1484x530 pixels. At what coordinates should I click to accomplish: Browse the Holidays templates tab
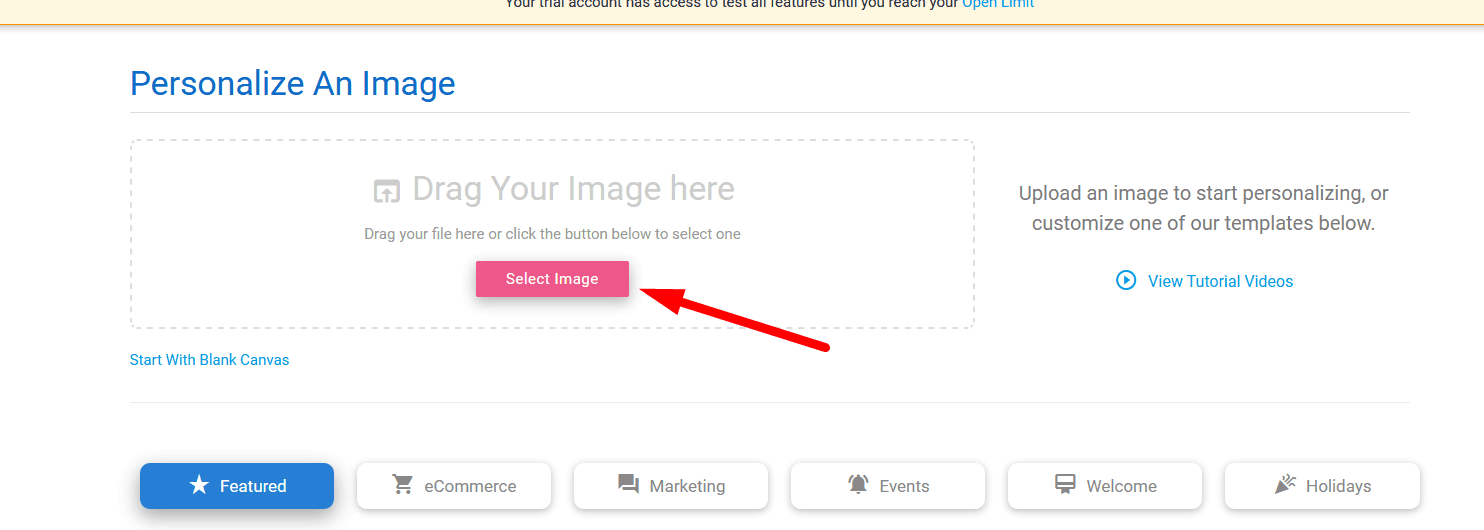point(1322,486)
